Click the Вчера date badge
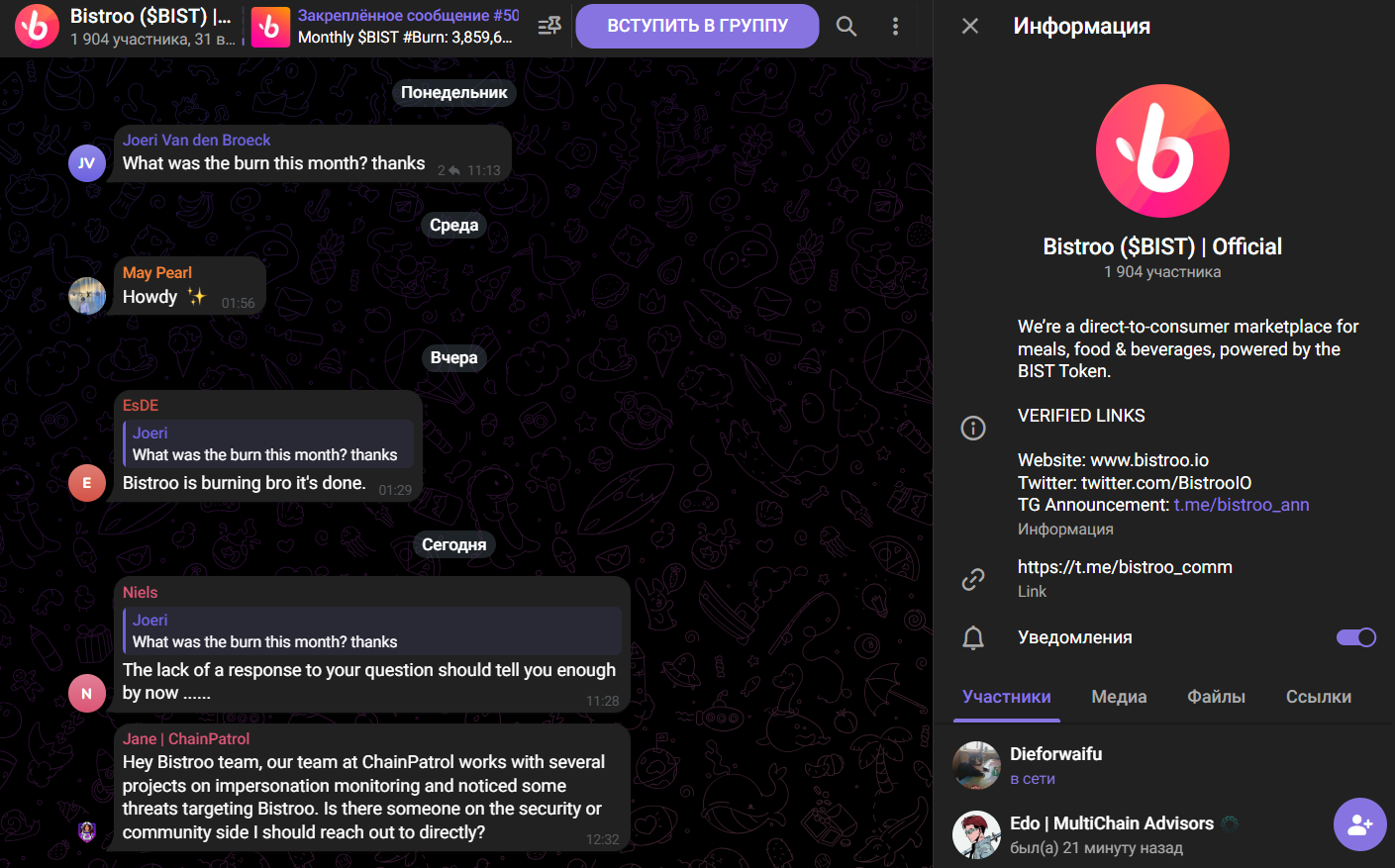The image size is (1395, 868). (454, 357)
